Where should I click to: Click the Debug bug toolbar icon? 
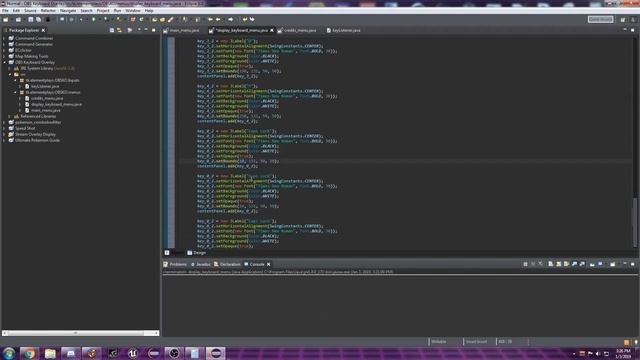coord(81,20)
